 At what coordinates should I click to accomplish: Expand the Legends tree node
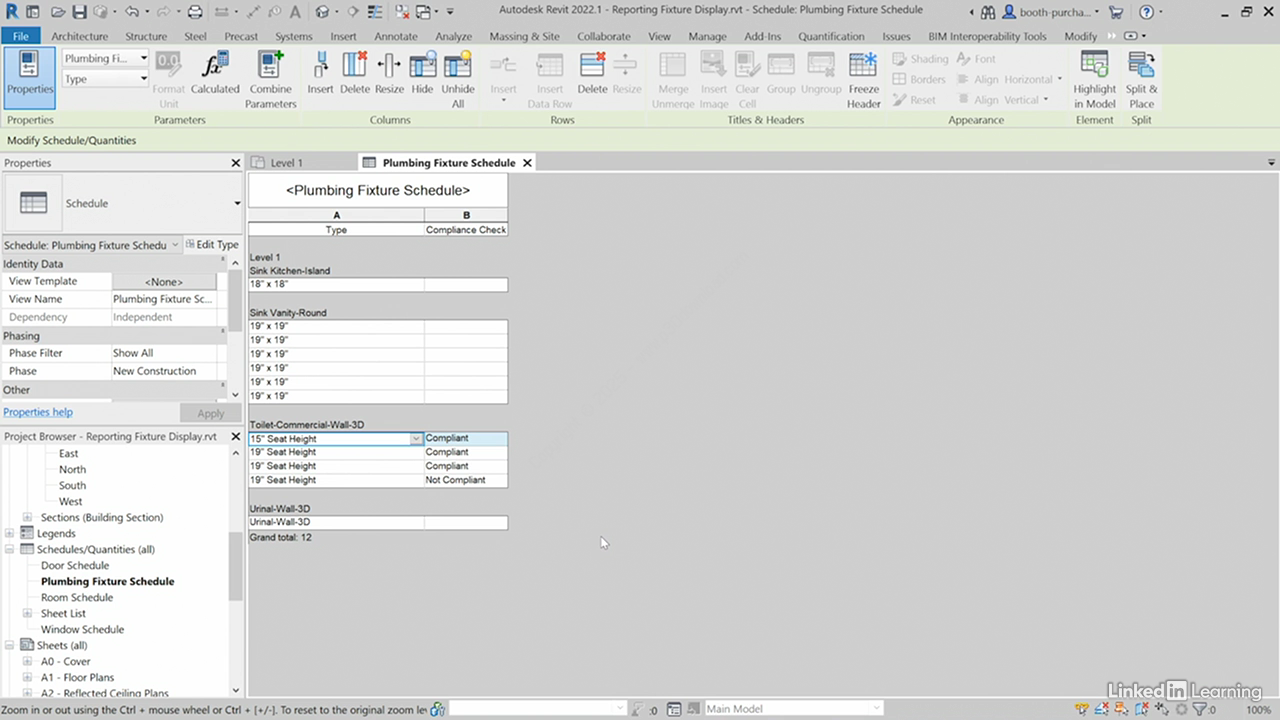(10, 533)
